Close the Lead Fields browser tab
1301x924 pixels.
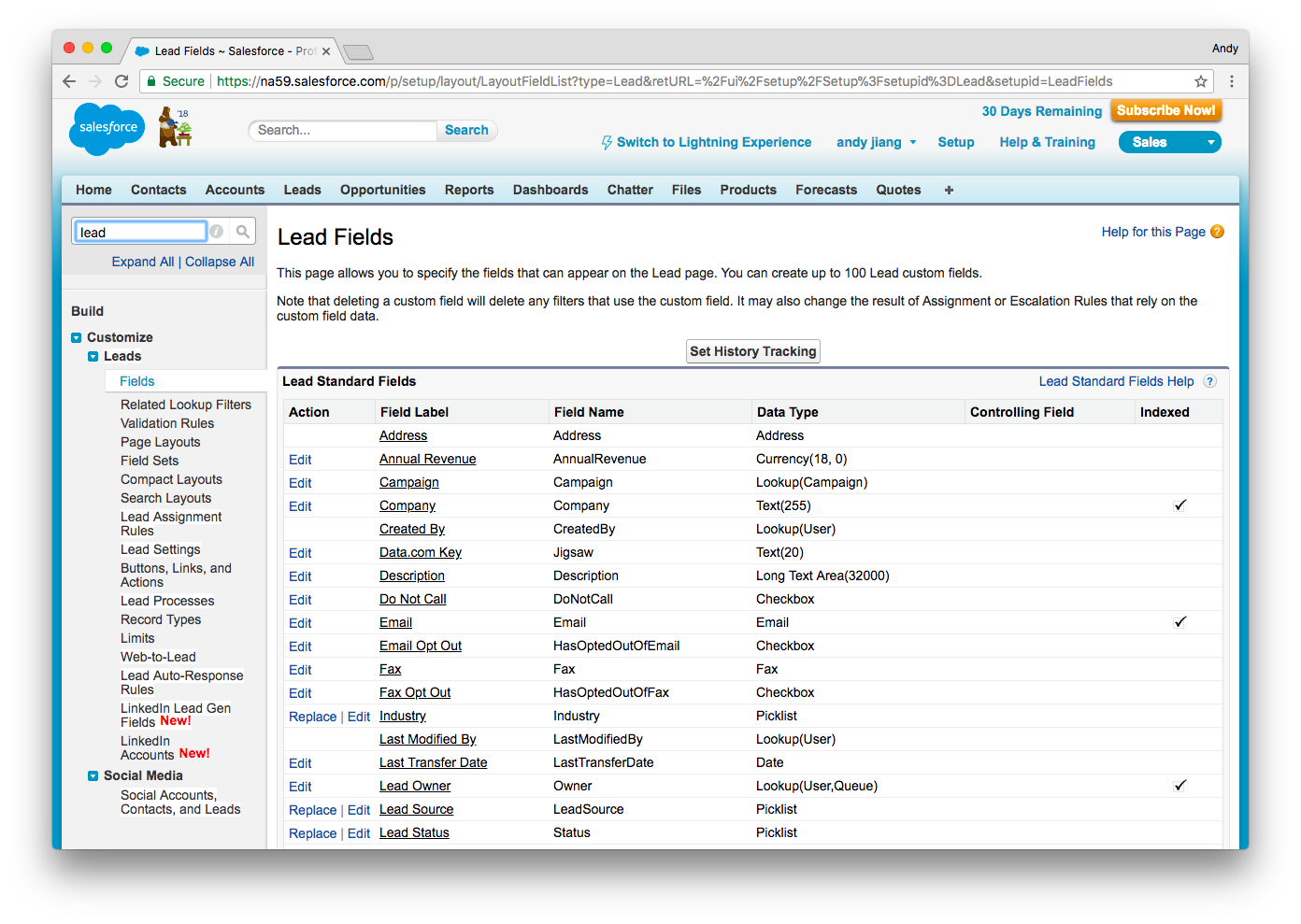[x=326, y=51]
